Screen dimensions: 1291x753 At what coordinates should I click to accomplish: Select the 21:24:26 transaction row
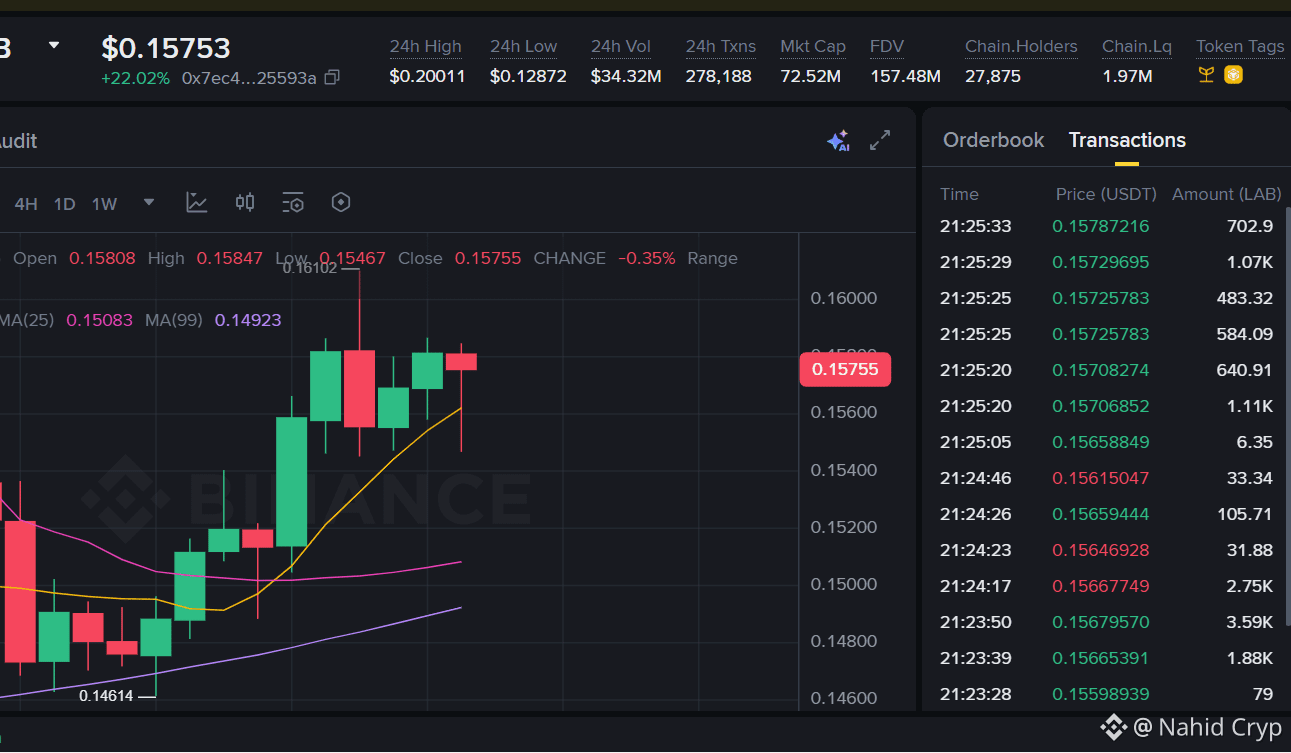pyautogui.click(x=1106, y=514)
